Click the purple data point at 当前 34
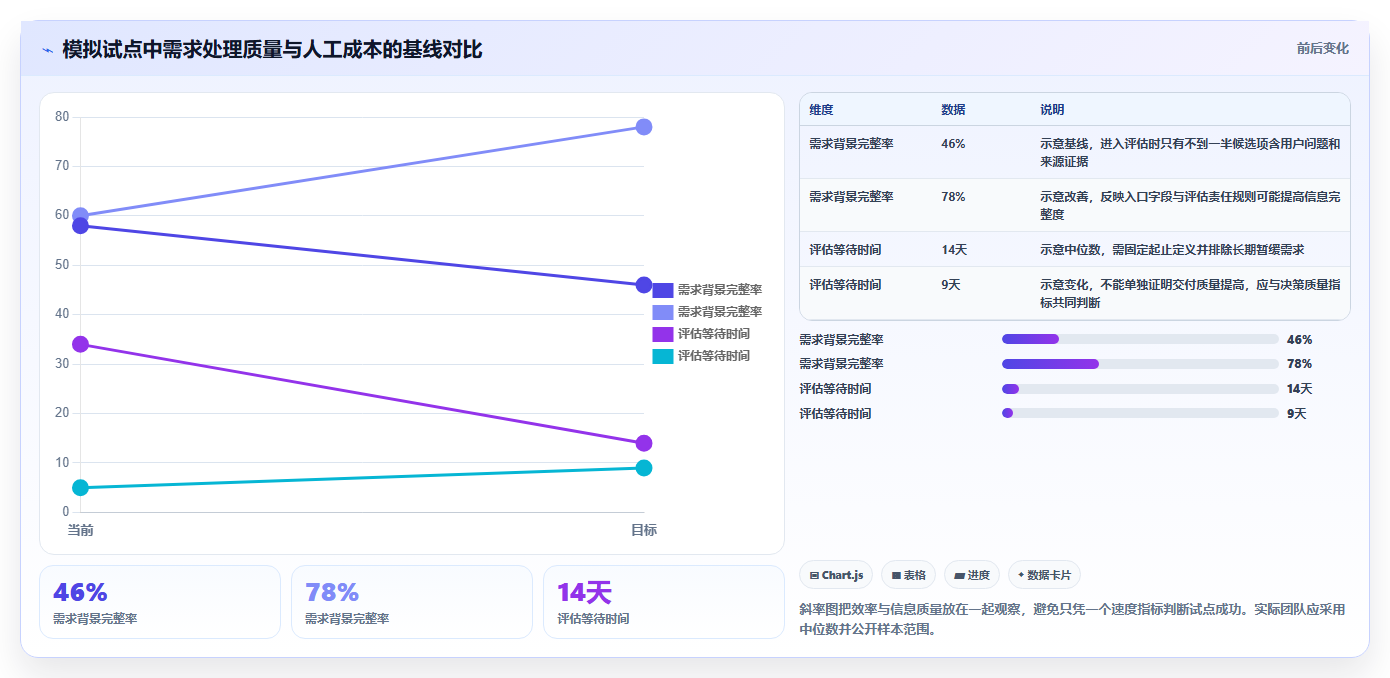 (x=81, y=344)
